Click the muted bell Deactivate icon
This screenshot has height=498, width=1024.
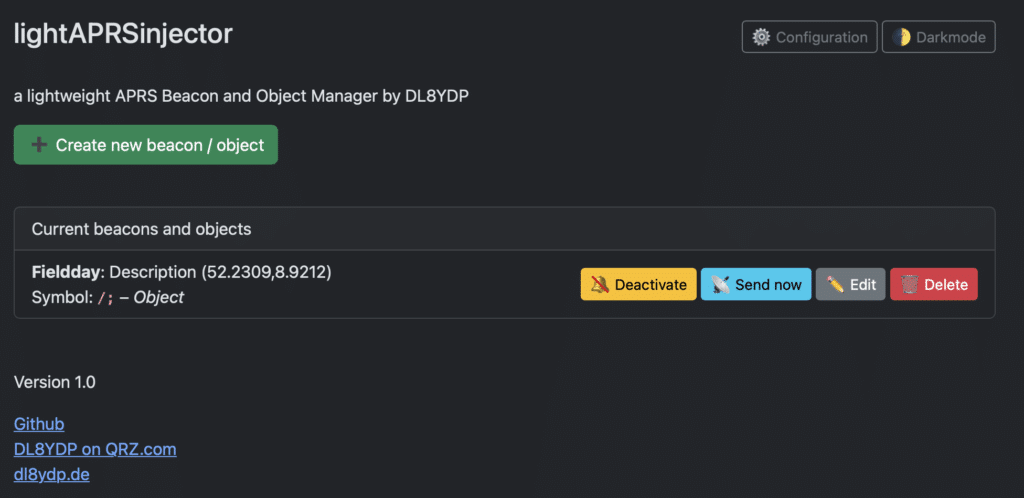(600, 285)
